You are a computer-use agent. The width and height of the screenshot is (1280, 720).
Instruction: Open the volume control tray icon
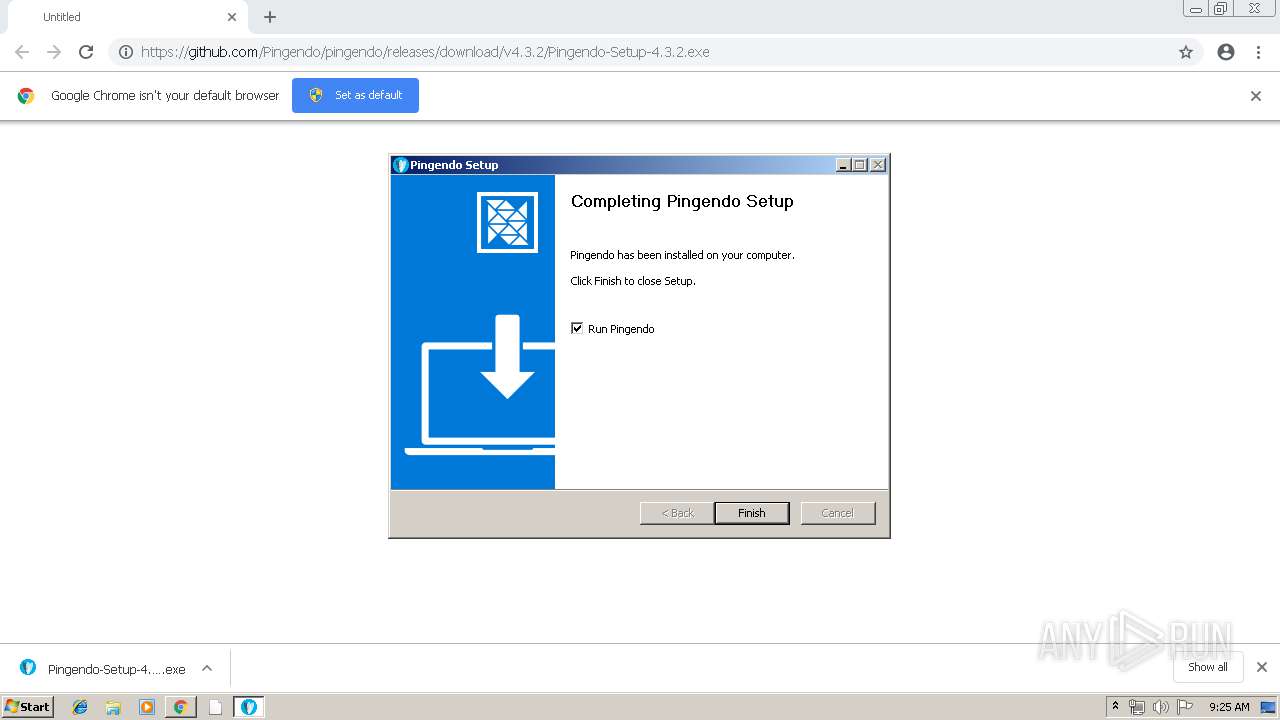tap(1161, 707)
